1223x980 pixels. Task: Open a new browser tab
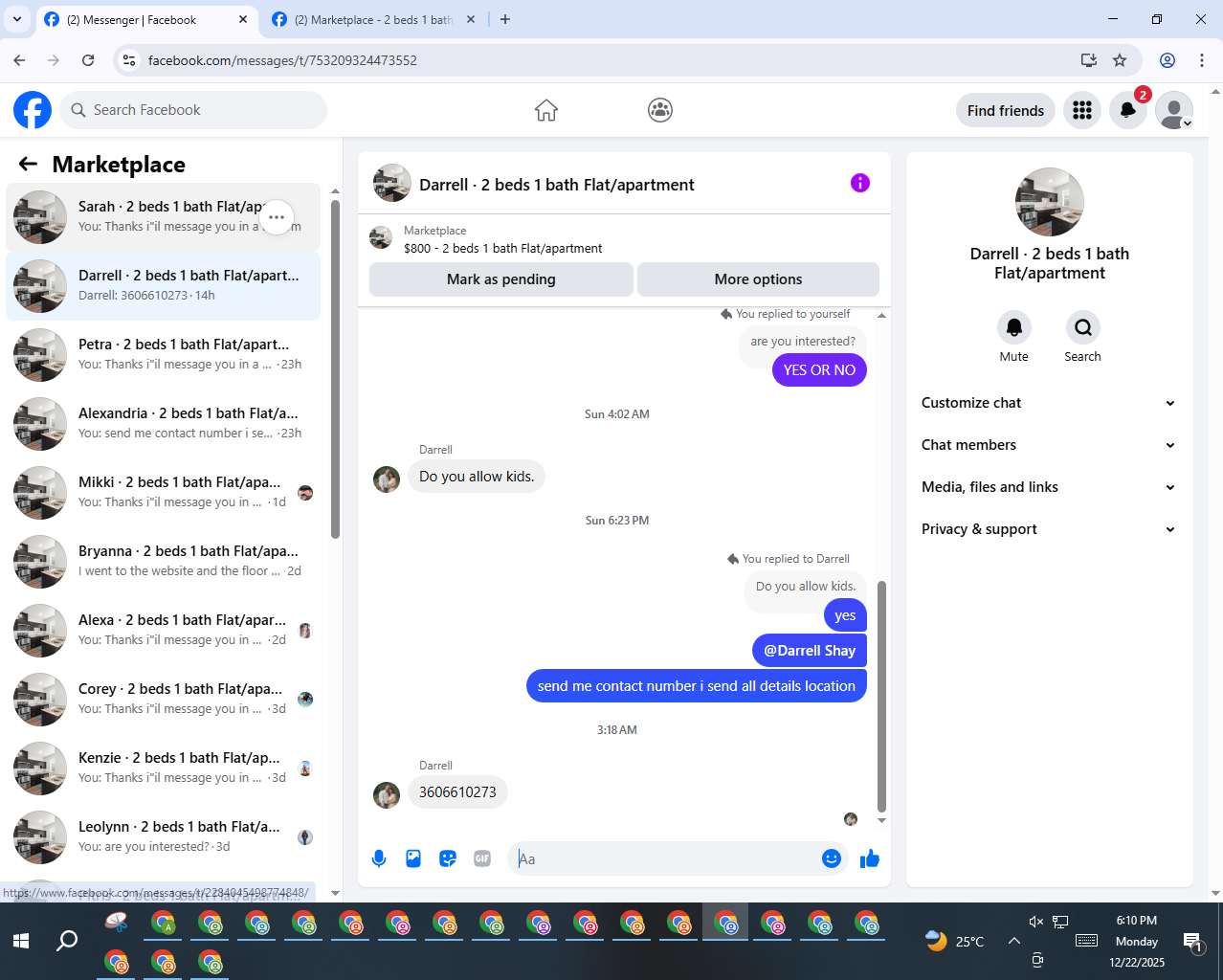(505, 19)
